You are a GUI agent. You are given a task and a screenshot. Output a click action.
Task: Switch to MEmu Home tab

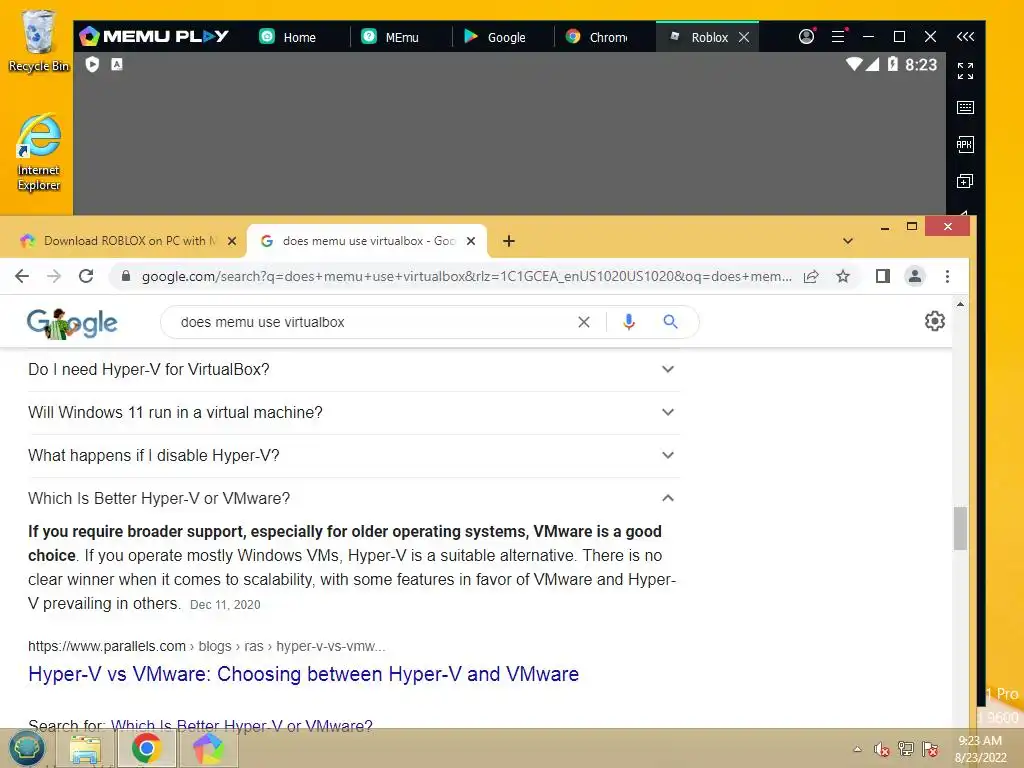[x=300, y=37]
